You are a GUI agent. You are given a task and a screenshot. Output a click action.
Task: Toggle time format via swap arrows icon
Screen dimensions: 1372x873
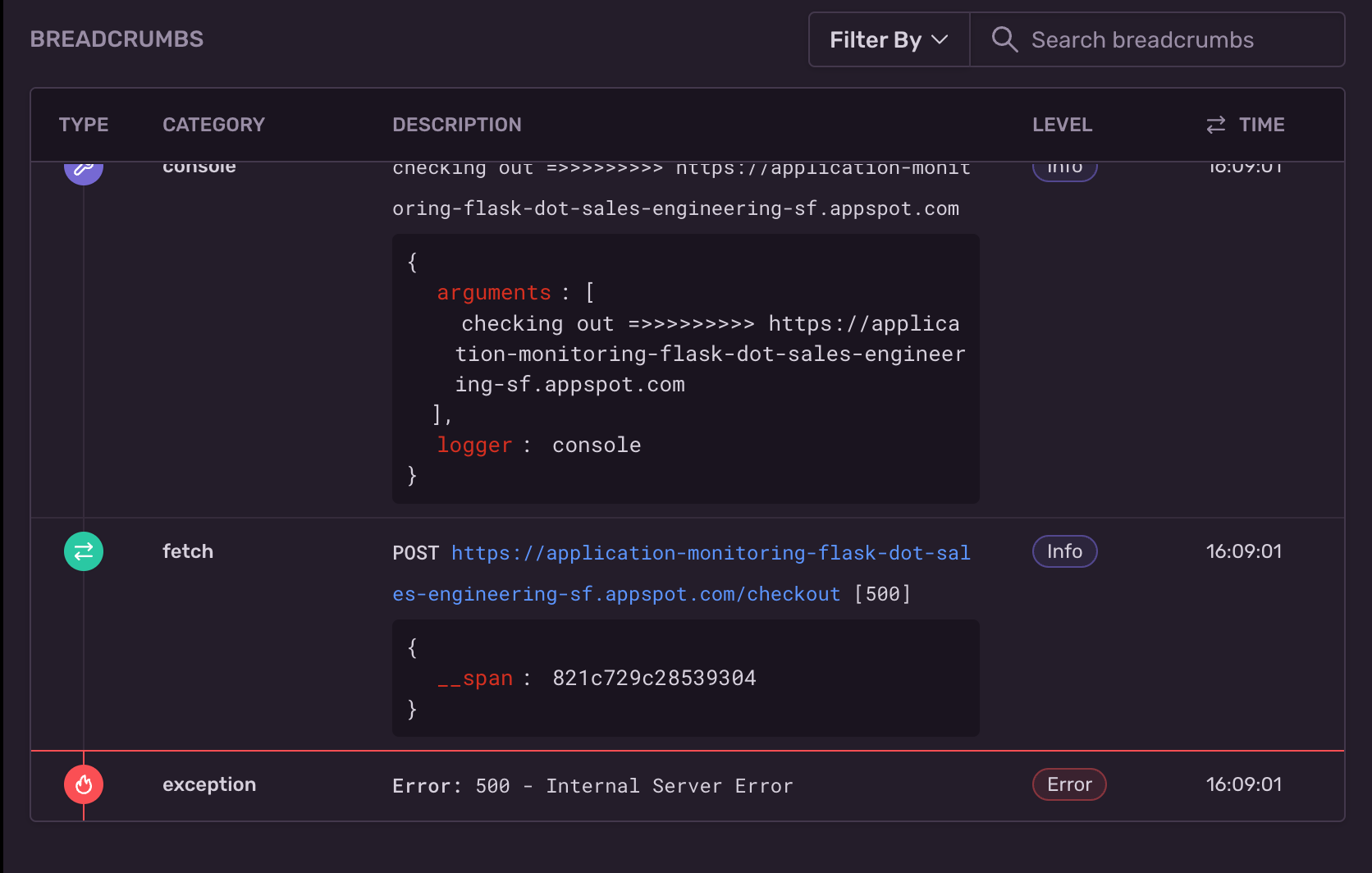1216,125
